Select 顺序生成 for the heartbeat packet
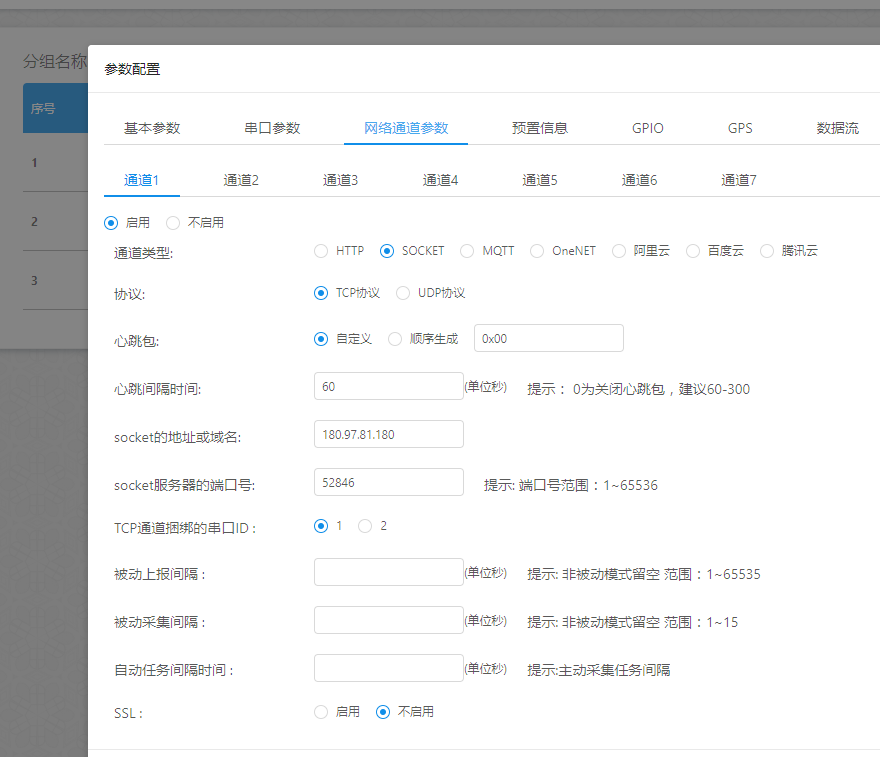Screen dimensions: 880x757 (x=394, y=338)
